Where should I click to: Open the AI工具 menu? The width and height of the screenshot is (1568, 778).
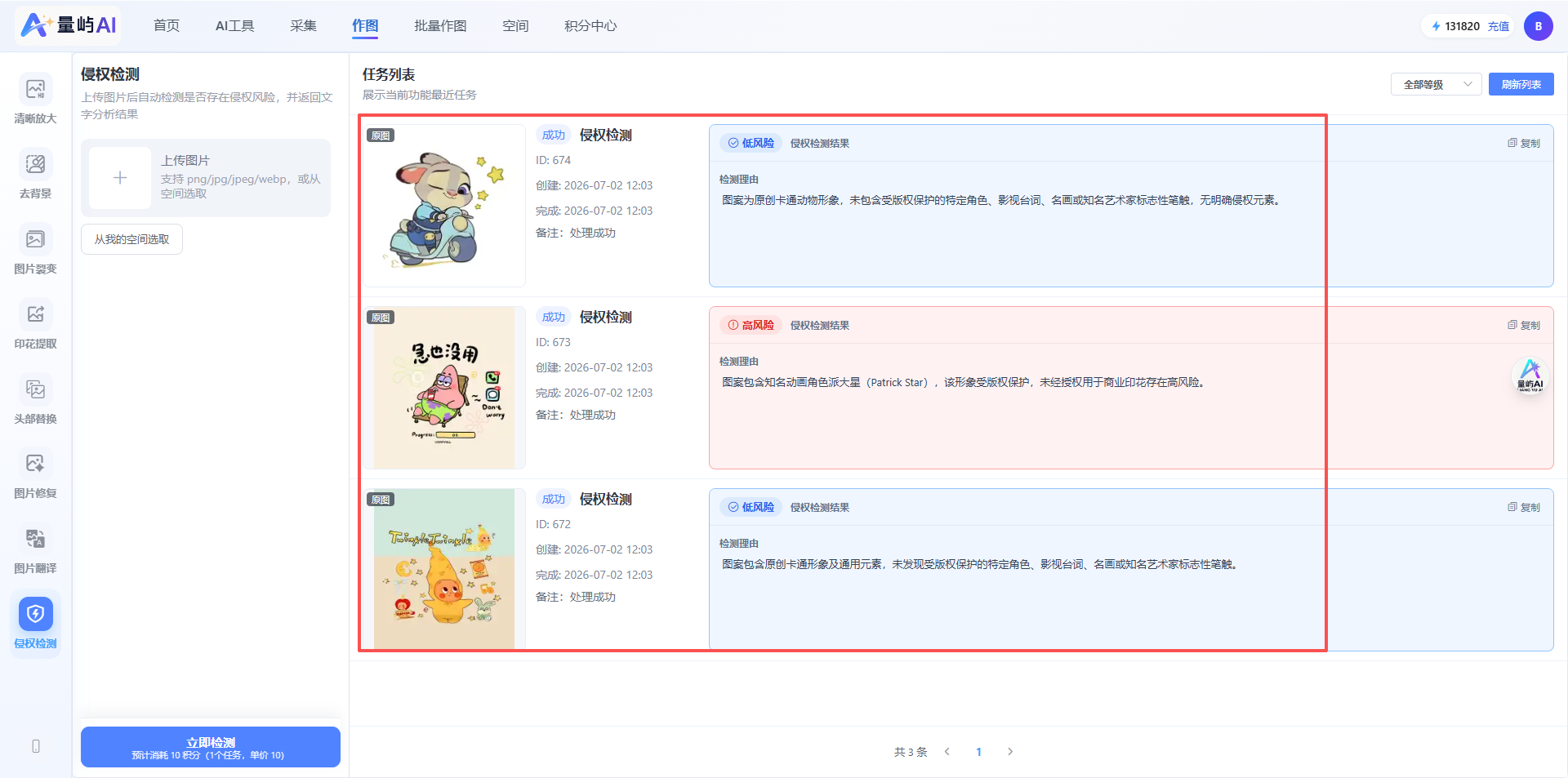click(x=235, y=26)
